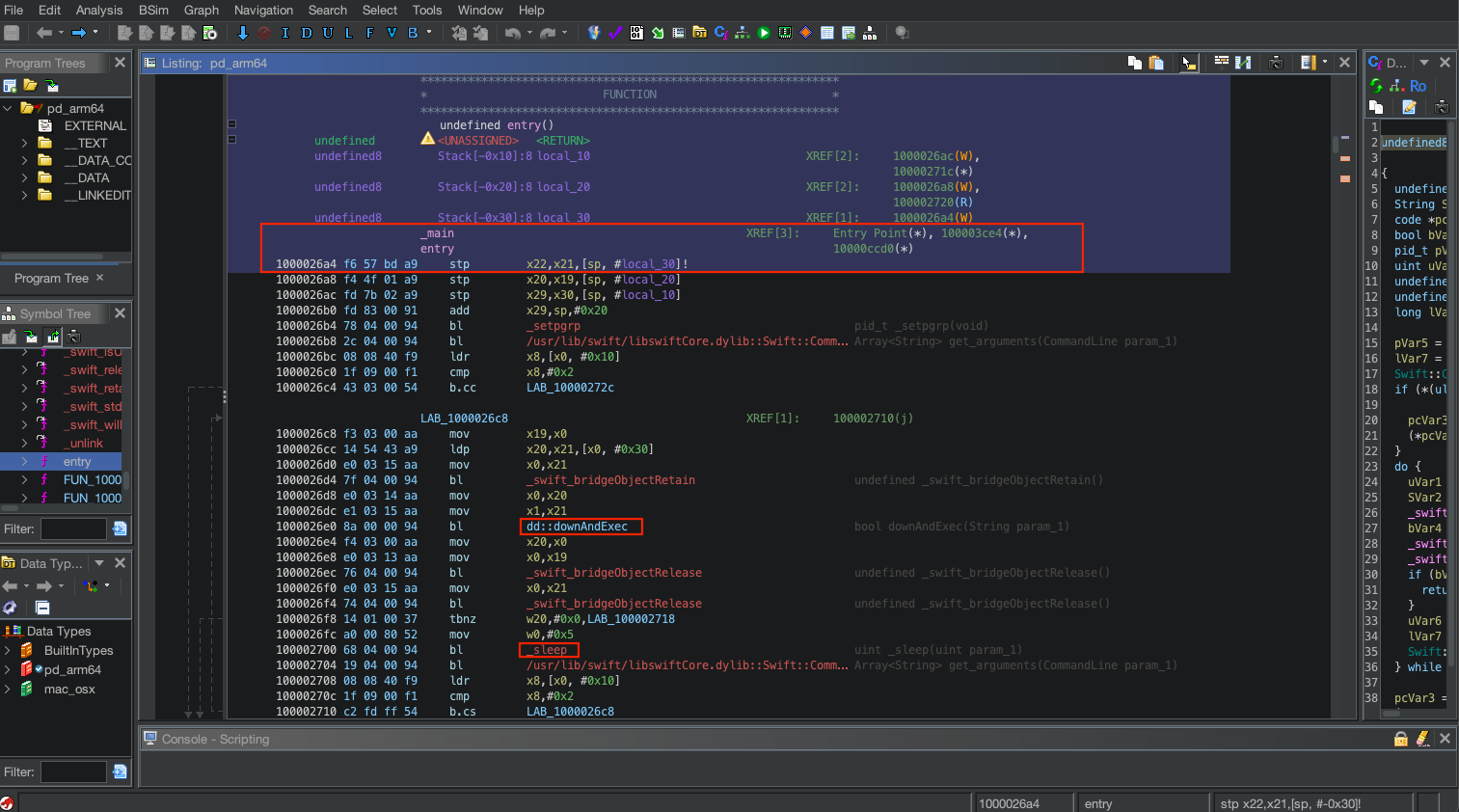Click the paste clipboard icon in Listing header
This screenshot has height=812, width=1459.
(1156, 63)
